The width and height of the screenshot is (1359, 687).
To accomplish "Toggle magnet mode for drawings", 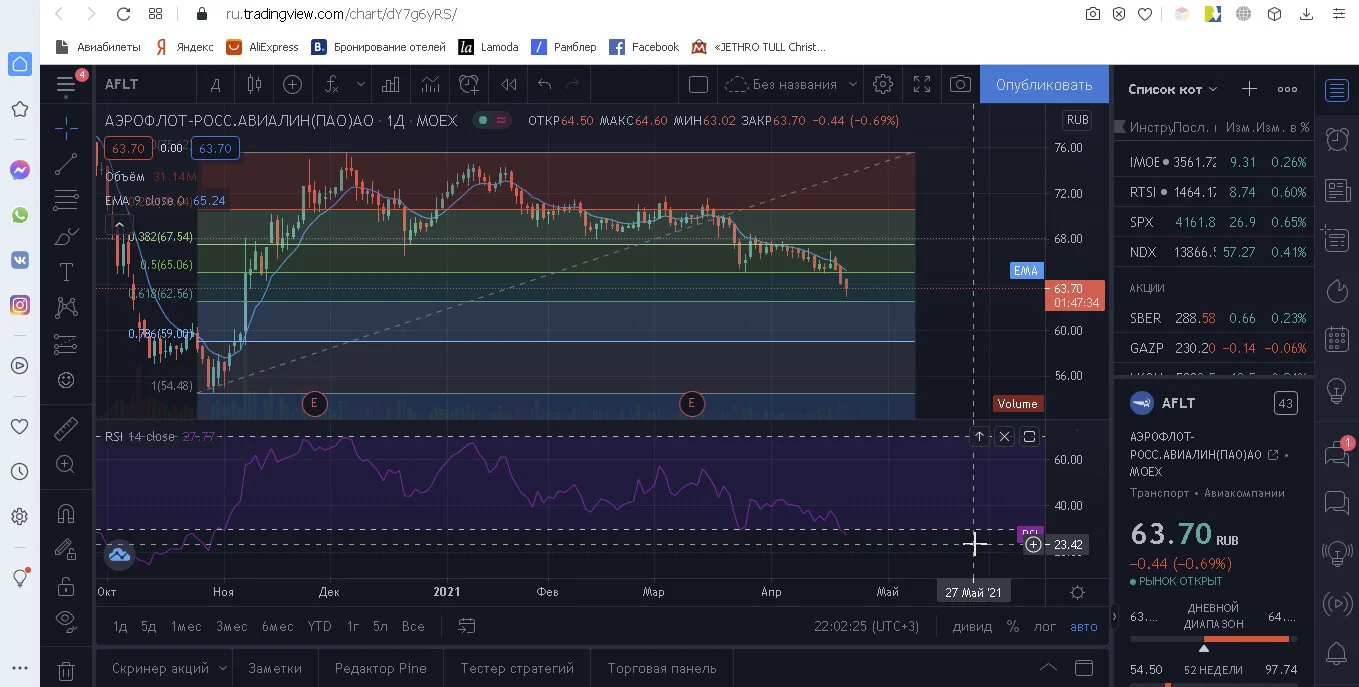I will [66, 514].
